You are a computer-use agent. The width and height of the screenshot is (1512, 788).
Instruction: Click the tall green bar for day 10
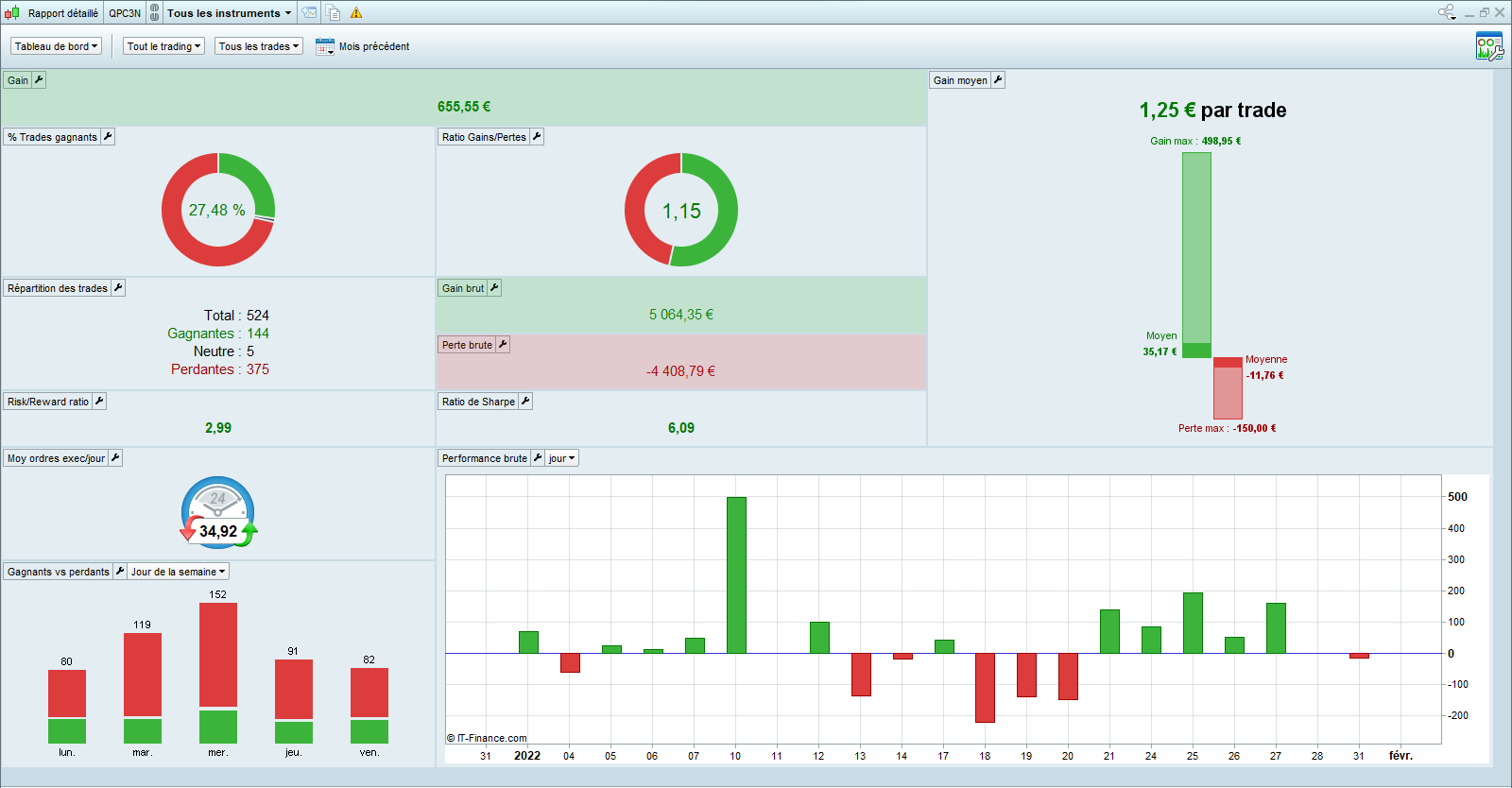pos(736,574)
